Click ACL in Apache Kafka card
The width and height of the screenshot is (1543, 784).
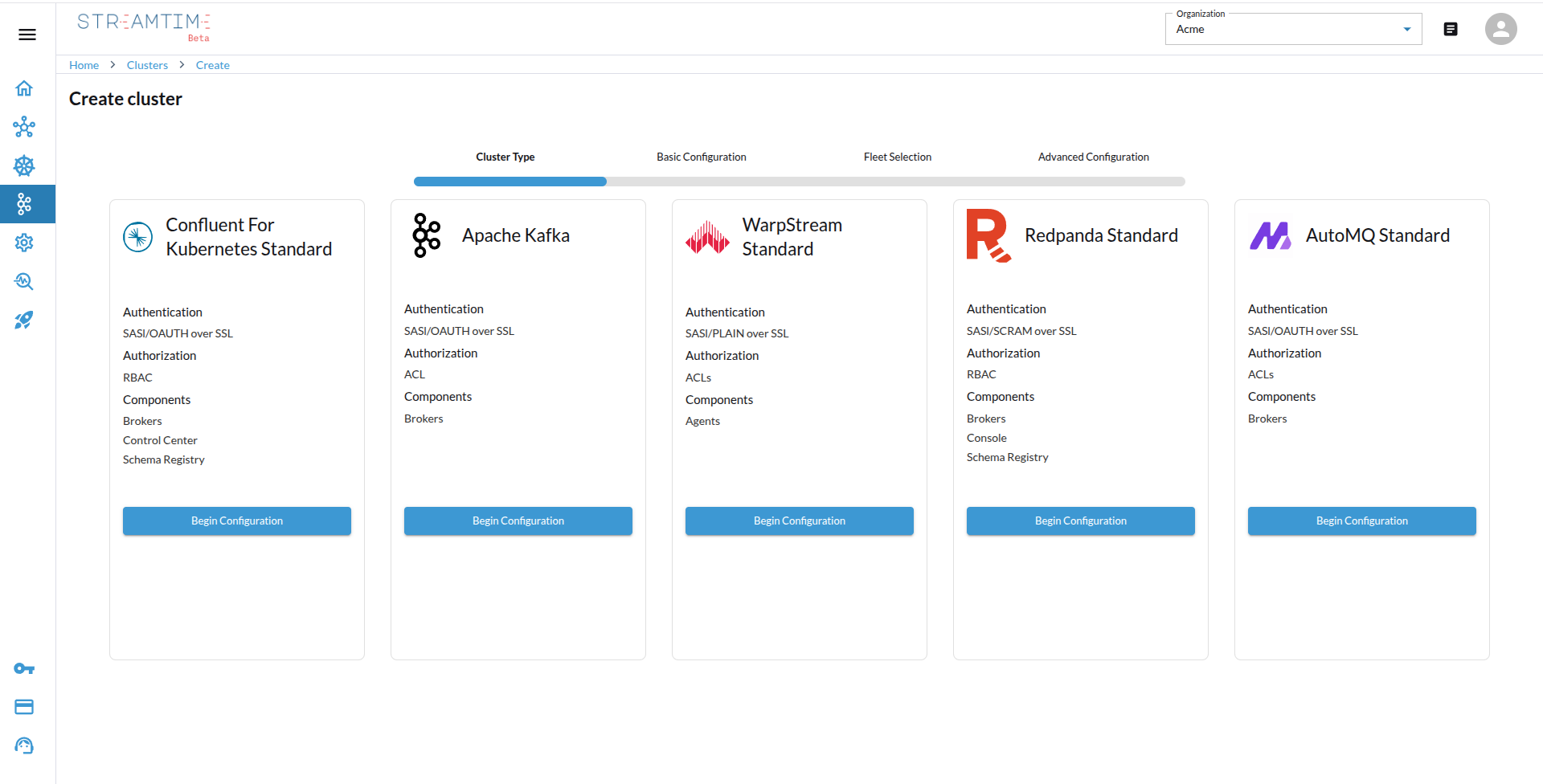(x=415, y=374)
